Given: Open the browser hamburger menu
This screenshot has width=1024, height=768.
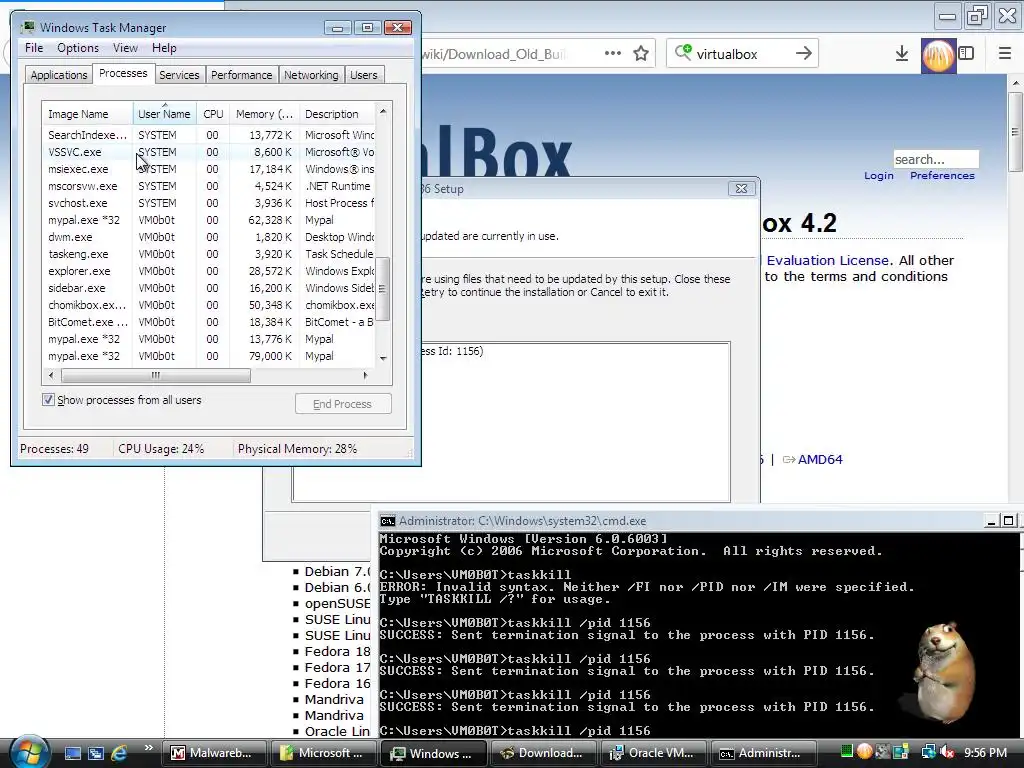Looking at the screenshot, I should (1005, 54).
